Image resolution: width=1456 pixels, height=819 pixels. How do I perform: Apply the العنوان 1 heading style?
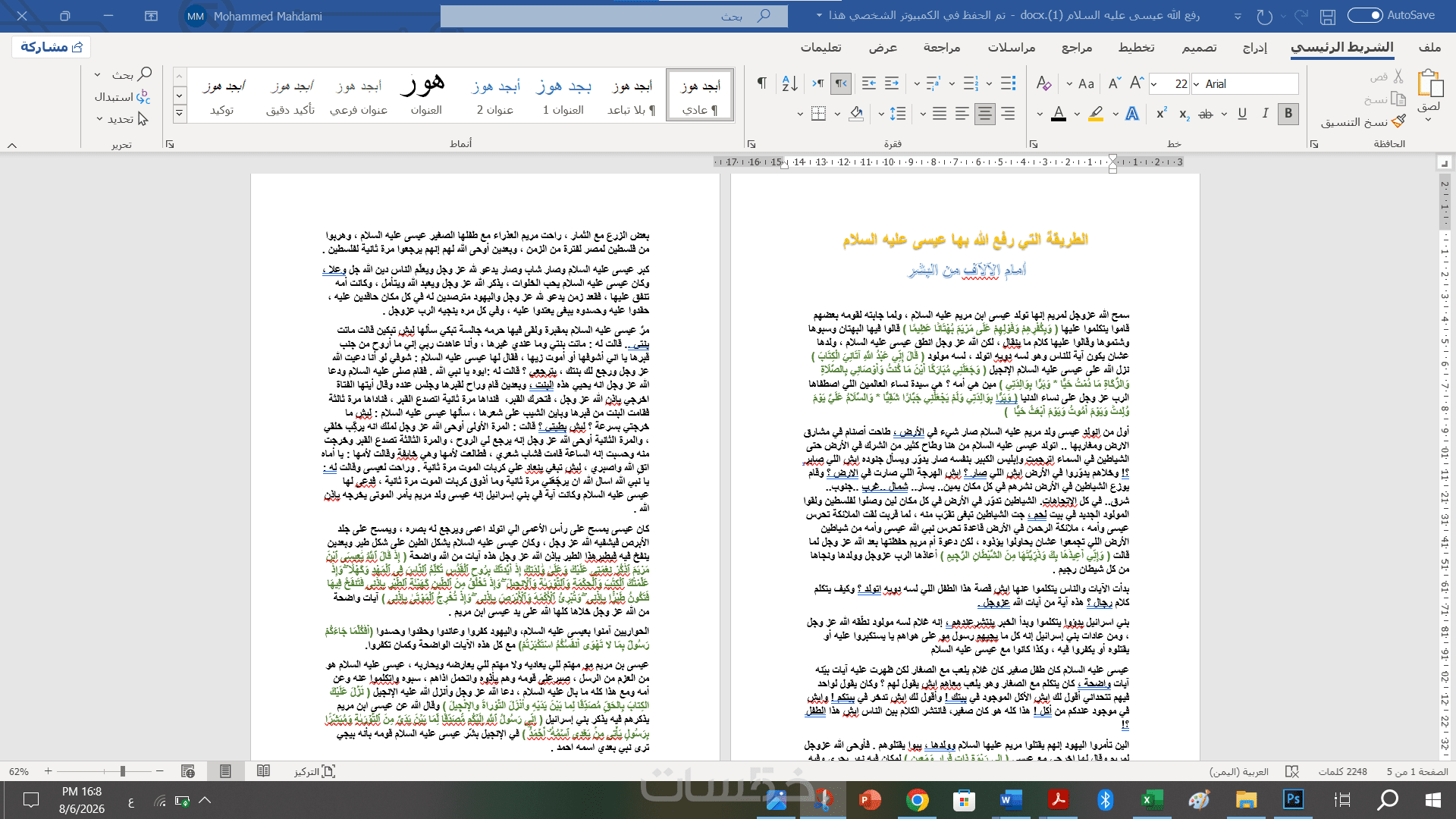[x=563, y=96]
